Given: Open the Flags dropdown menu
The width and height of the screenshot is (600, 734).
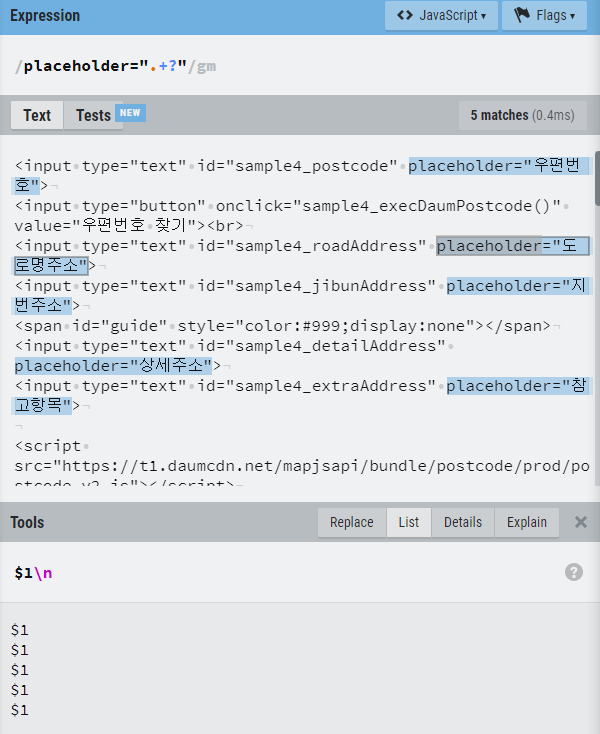Looking at the screenshot, I should click(544, 15).
